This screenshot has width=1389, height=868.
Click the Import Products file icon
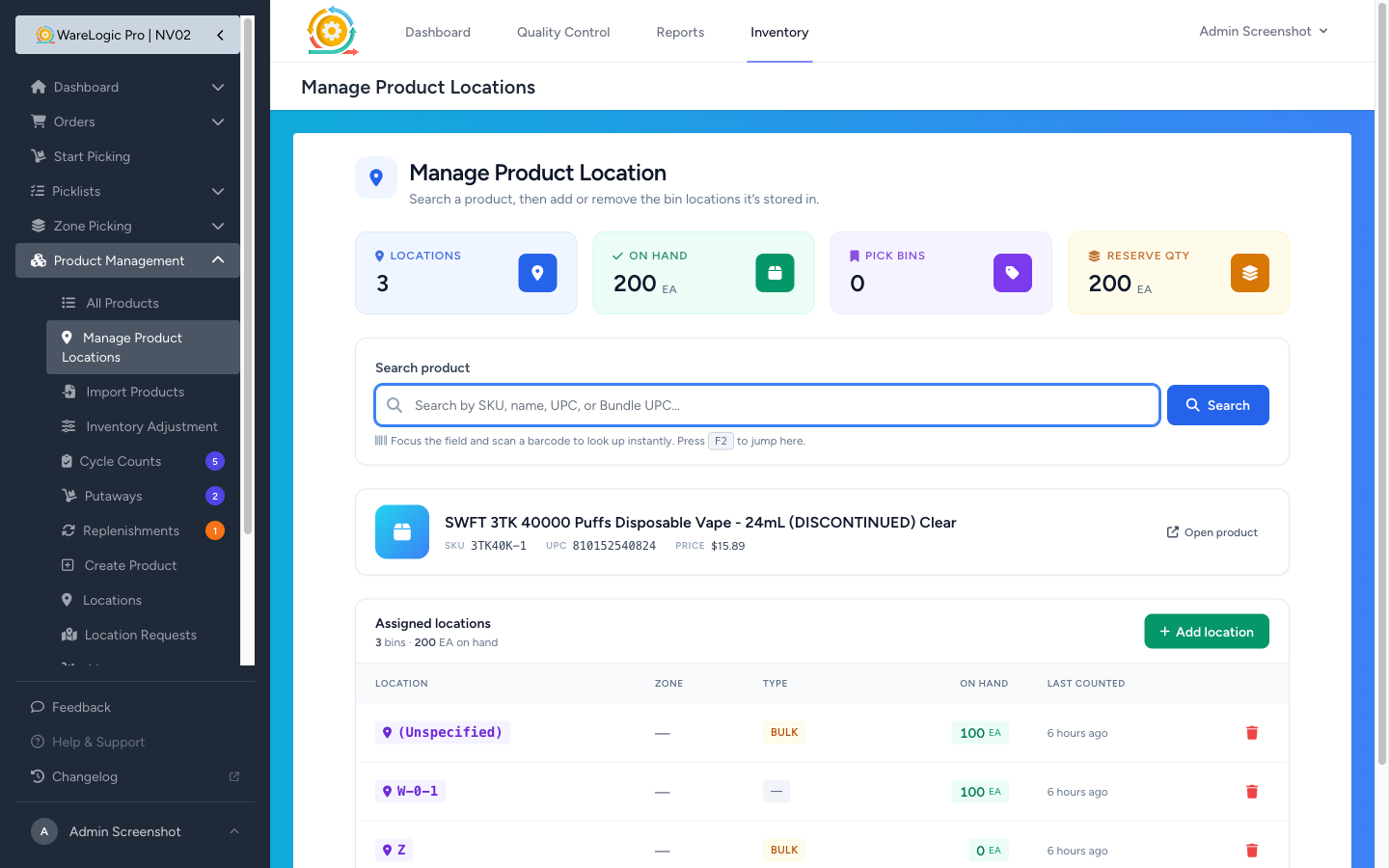tap(69, 392)
